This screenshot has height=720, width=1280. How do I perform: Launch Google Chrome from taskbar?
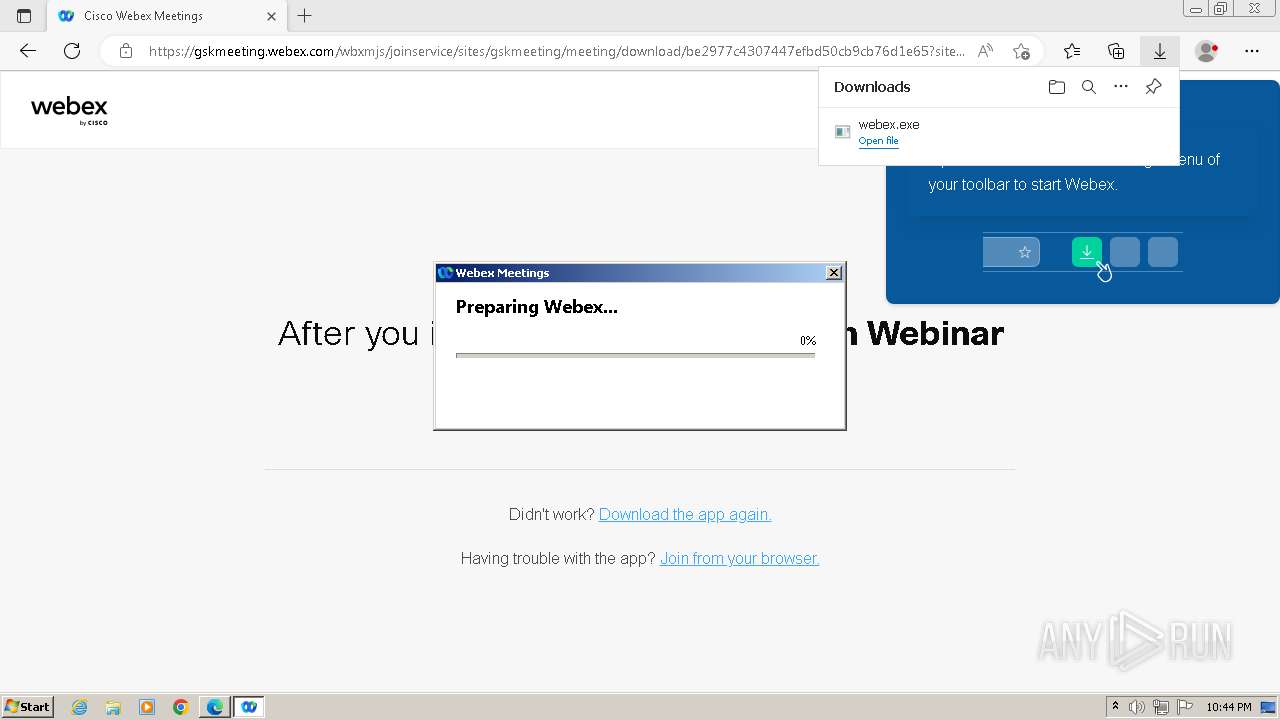click(x=181, y=707)
